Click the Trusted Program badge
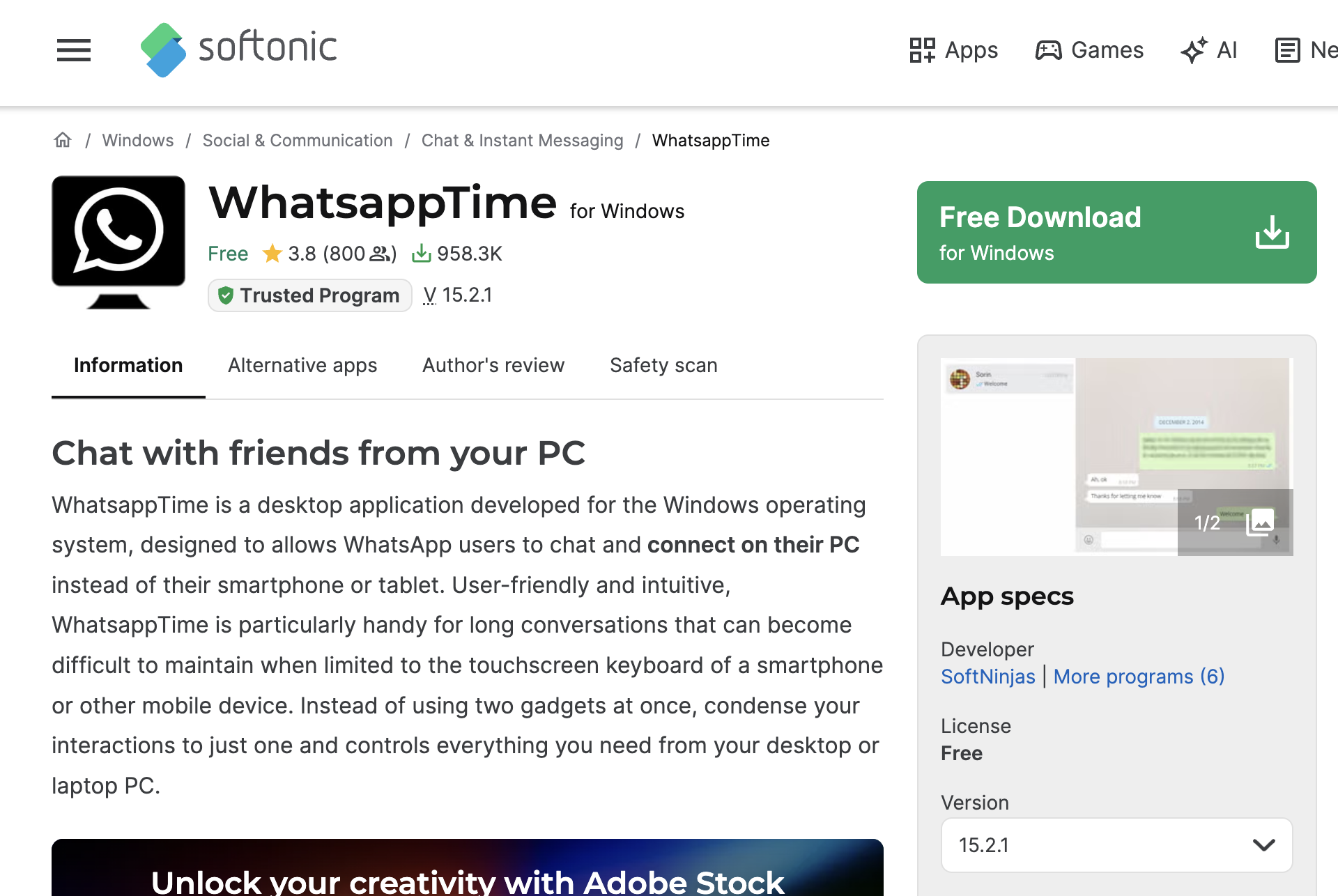Screen dimensions: 1338x896 (x=310, y=295)
